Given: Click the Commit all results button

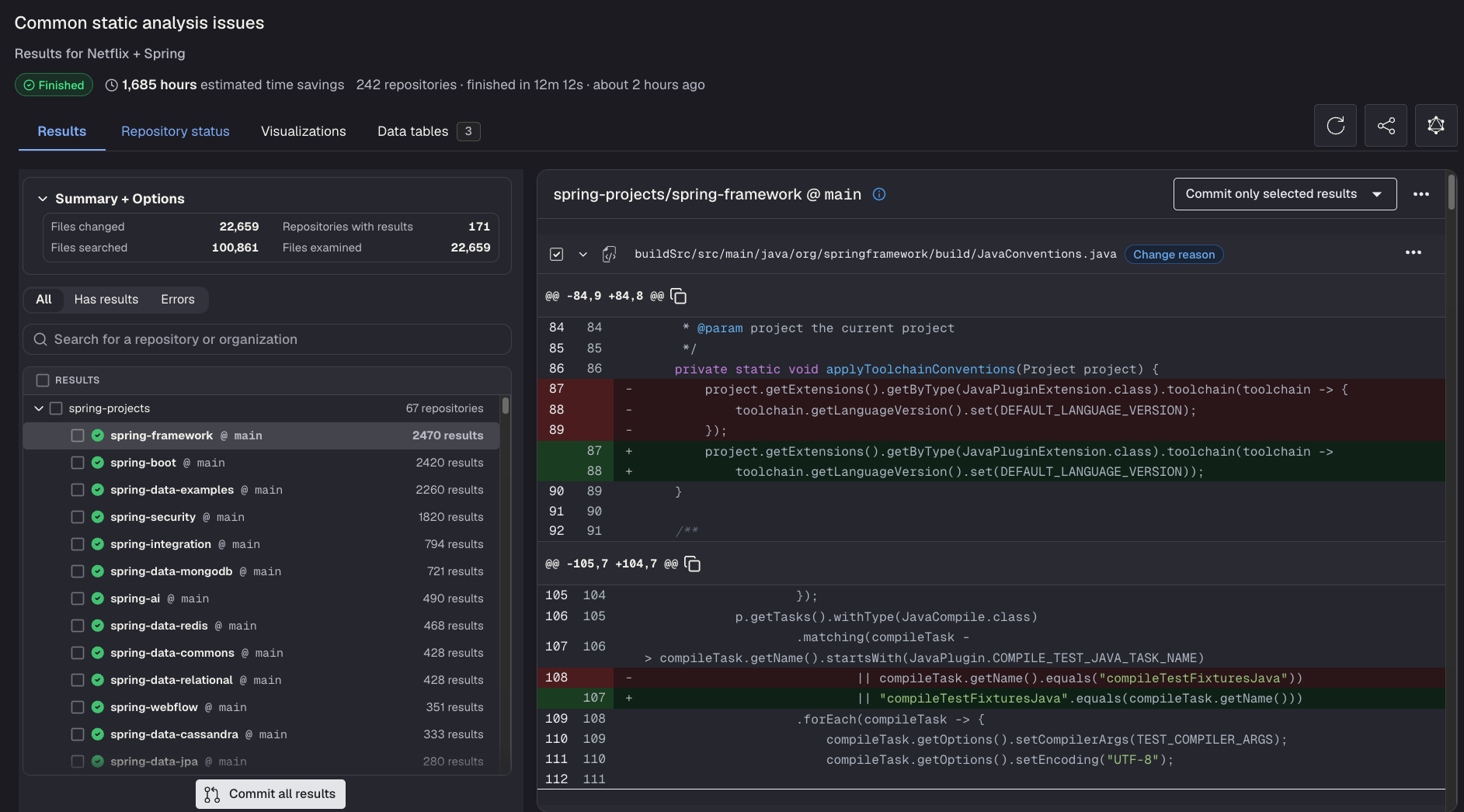Looking at the screenshot, I should 270,794.
